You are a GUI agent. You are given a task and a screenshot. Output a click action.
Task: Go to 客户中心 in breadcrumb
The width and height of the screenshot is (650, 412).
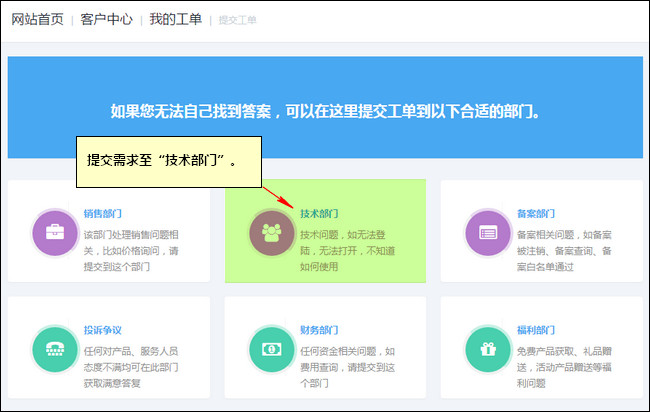coord(107,19)
